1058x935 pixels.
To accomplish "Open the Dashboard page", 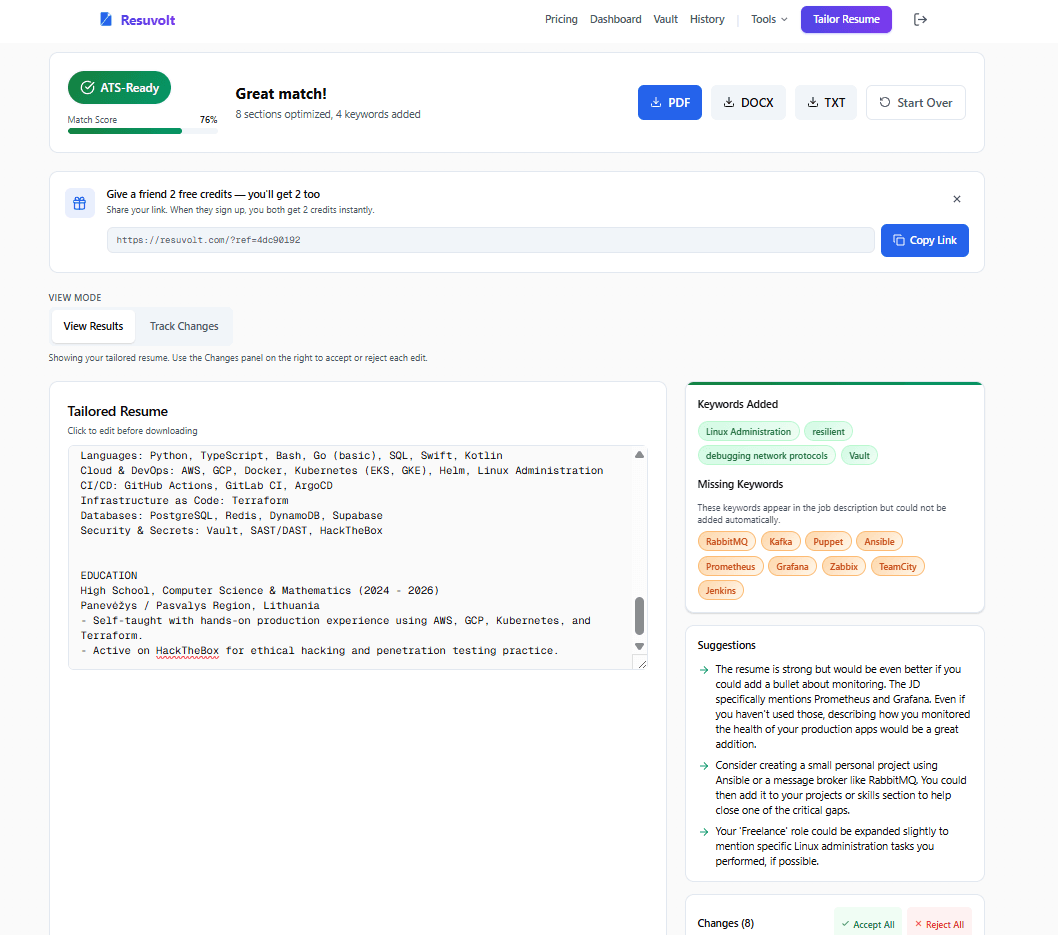I will [x=615, y=19].
